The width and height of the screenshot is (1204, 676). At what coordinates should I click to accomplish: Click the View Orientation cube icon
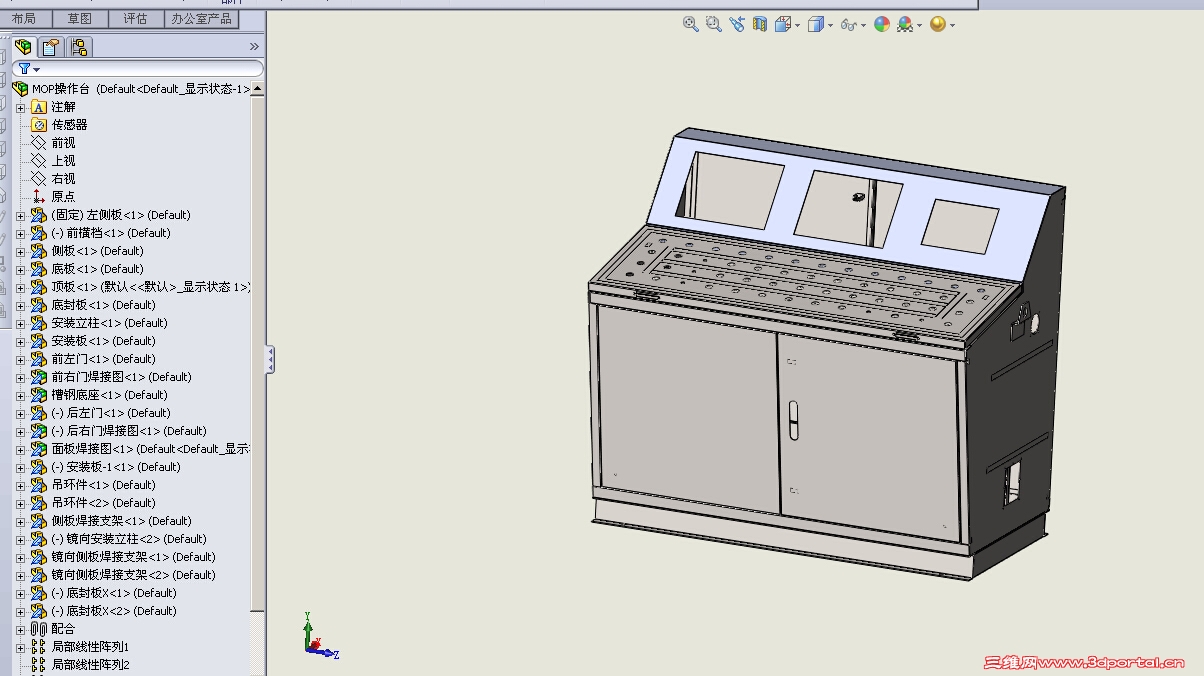click(x=783, y=24)
